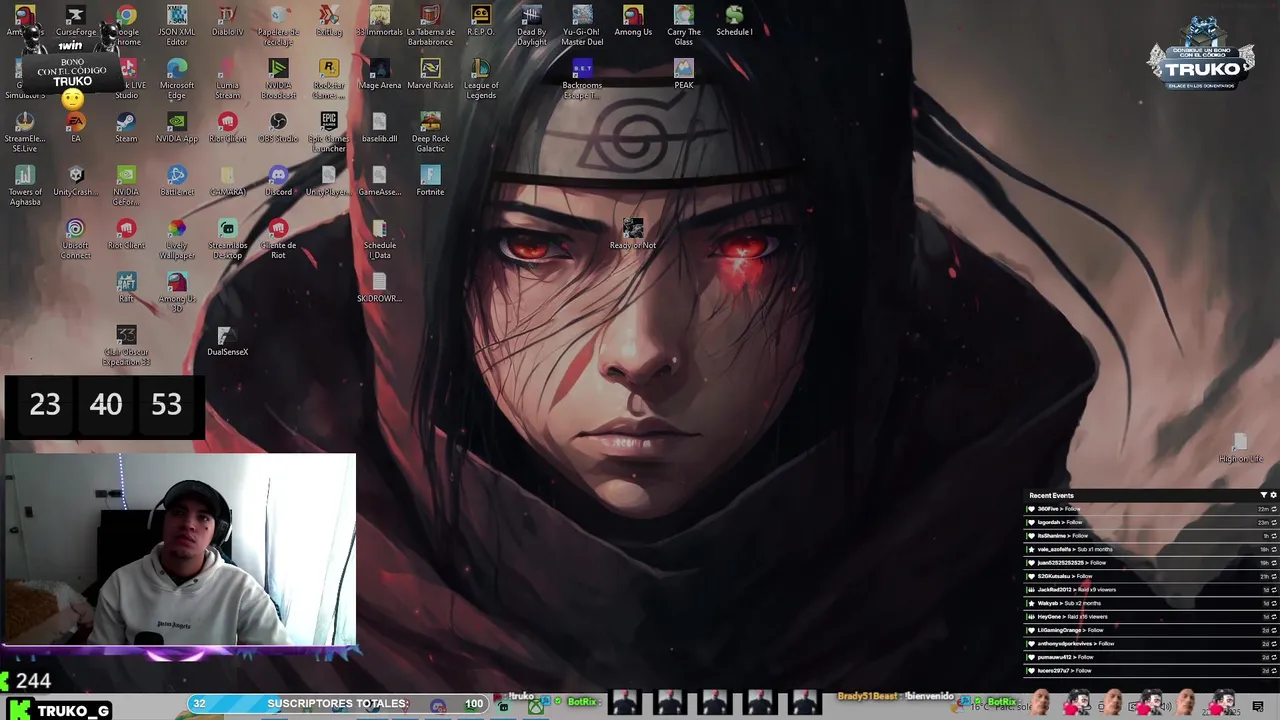Image resolution: width=1280 pixels, height=720 pixels.
Task: Select the Lively Wallpaper icon
Action: click(177, 238)
